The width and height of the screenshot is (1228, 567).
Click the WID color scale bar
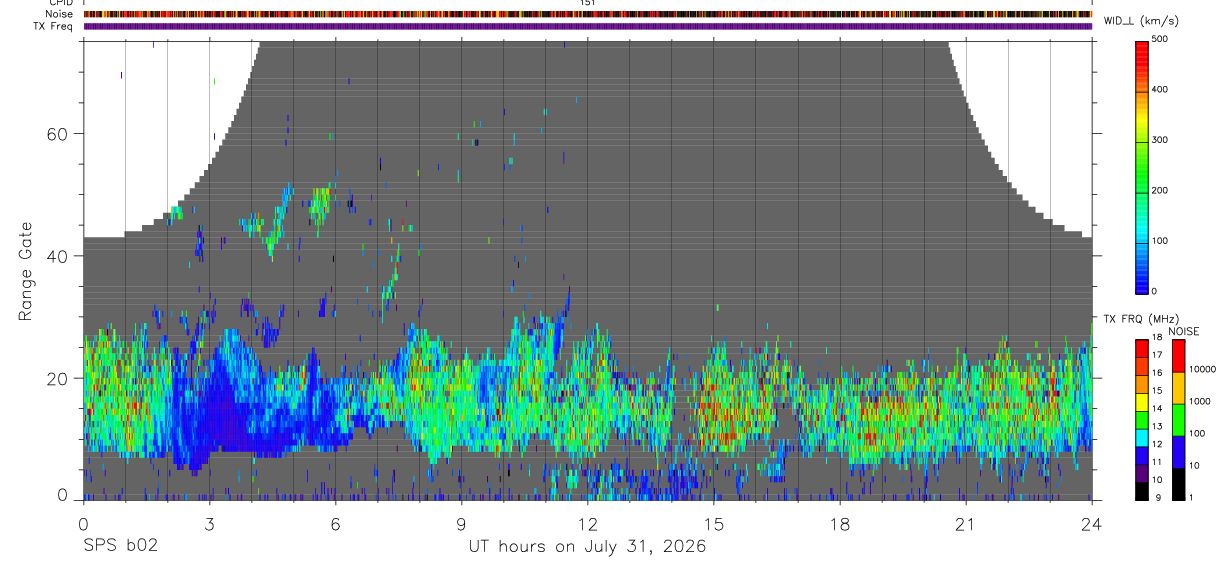point(1142,165)
